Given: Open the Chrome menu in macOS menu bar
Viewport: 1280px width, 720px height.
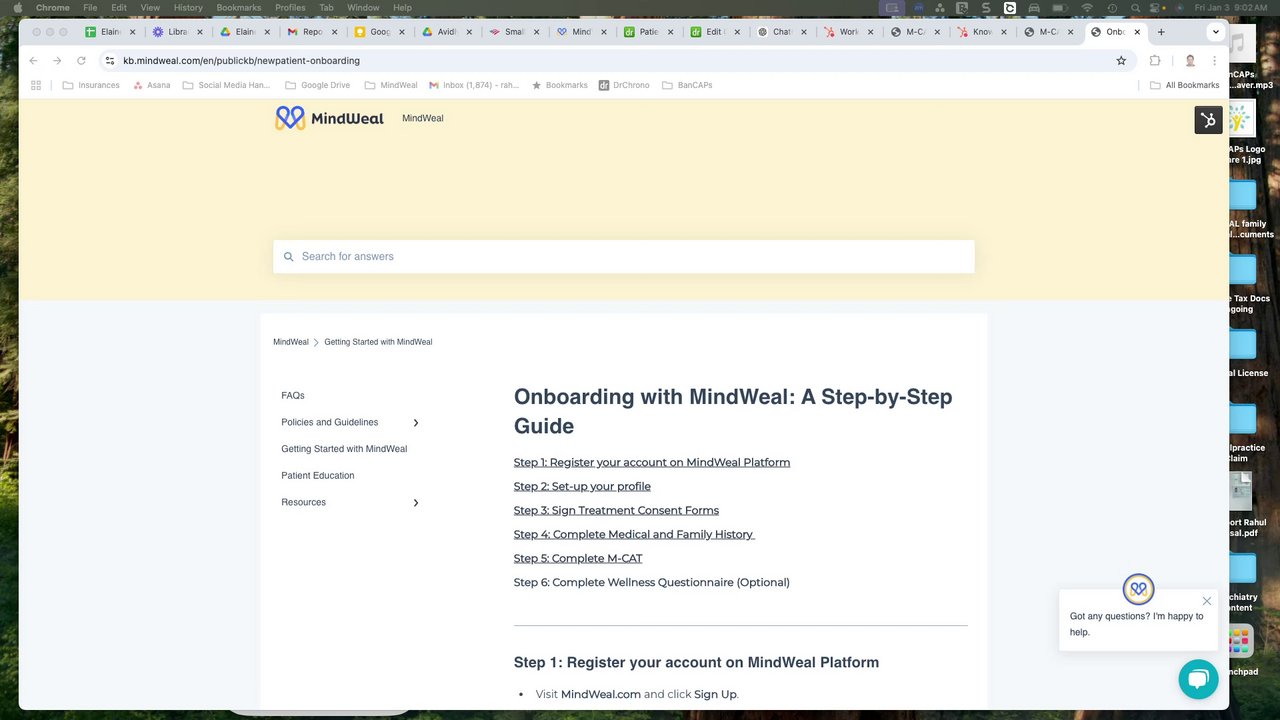Looking at the screenshot, I should click(x=53, y=7).
